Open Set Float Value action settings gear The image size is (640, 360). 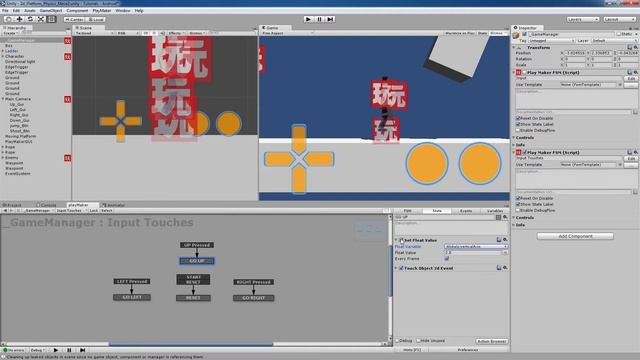[x=505, y=240]
